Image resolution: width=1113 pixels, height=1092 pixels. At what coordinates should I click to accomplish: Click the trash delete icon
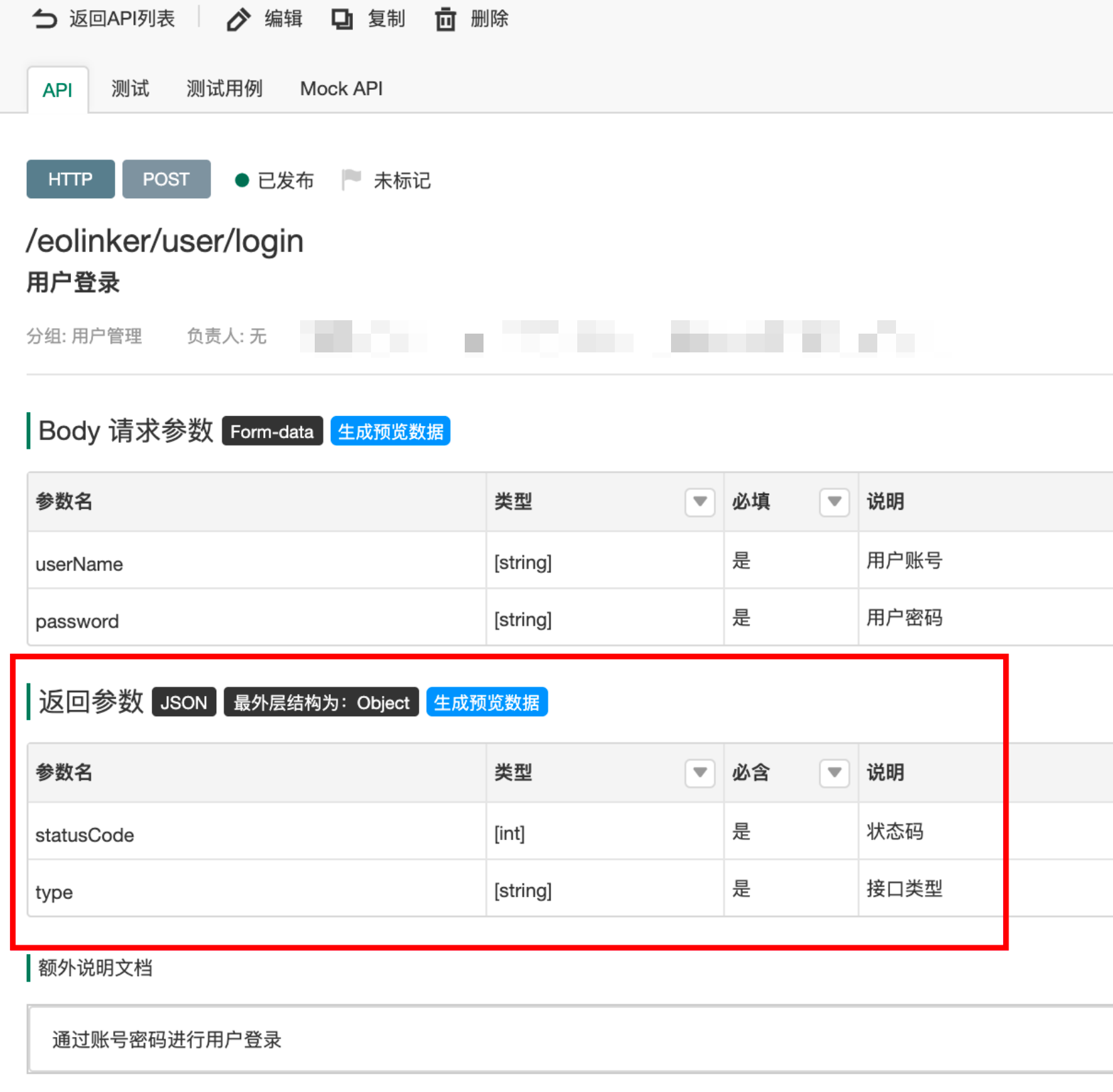point(445,19)
